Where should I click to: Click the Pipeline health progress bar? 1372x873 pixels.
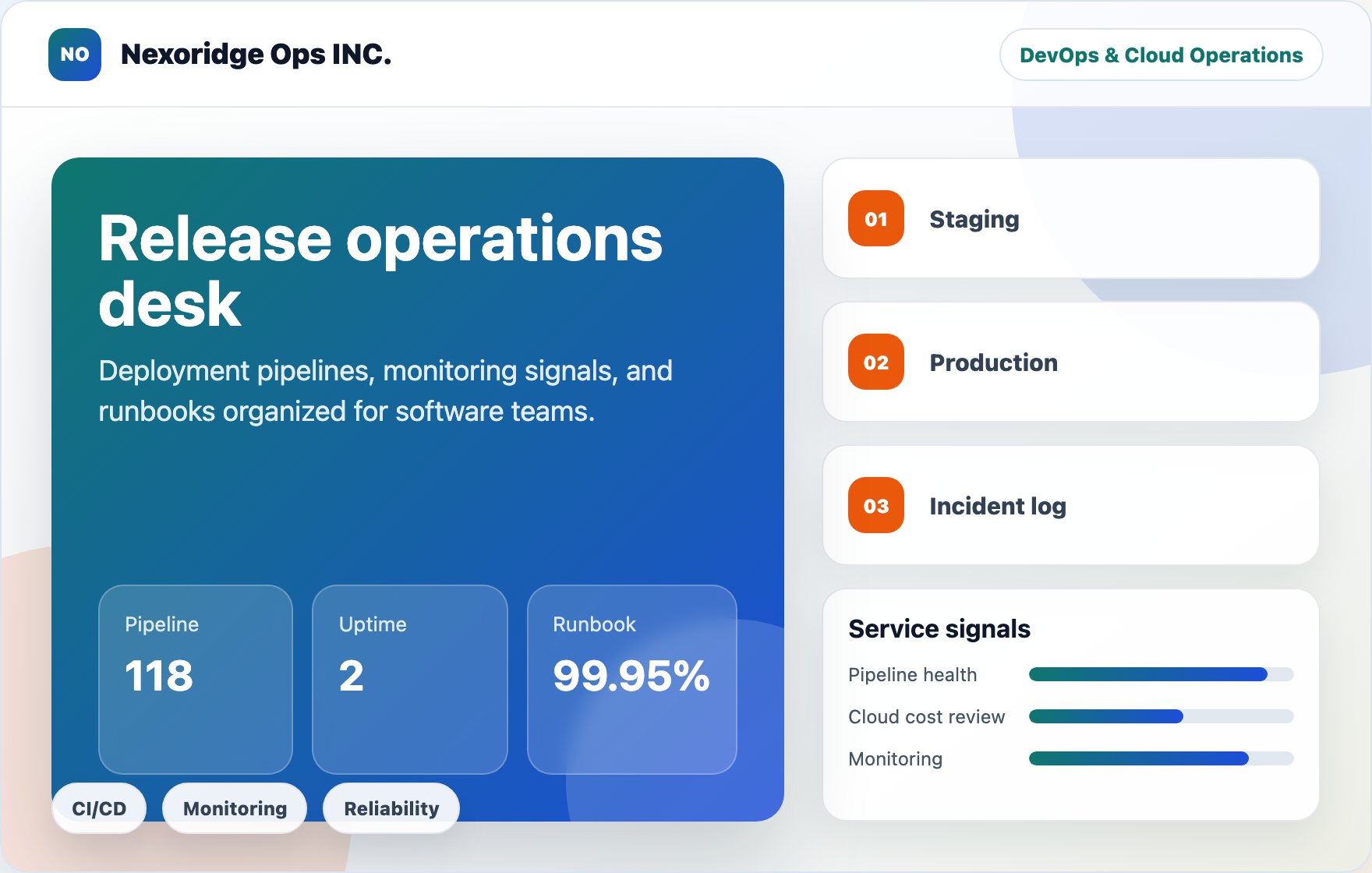coord(1161,674)
